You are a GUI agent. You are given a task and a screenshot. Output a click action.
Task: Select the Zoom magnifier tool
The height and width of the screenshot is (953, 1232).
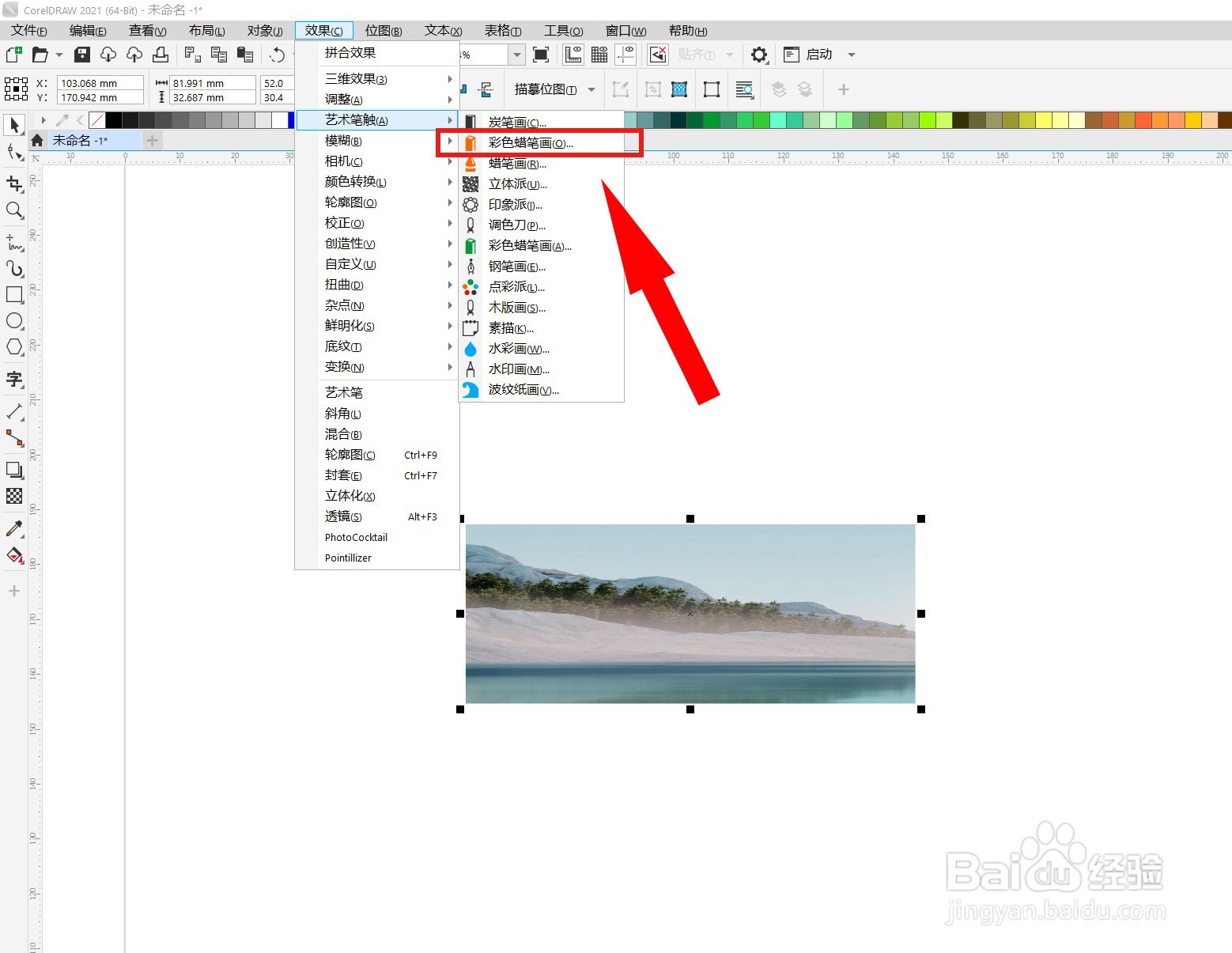coord(14,210)
